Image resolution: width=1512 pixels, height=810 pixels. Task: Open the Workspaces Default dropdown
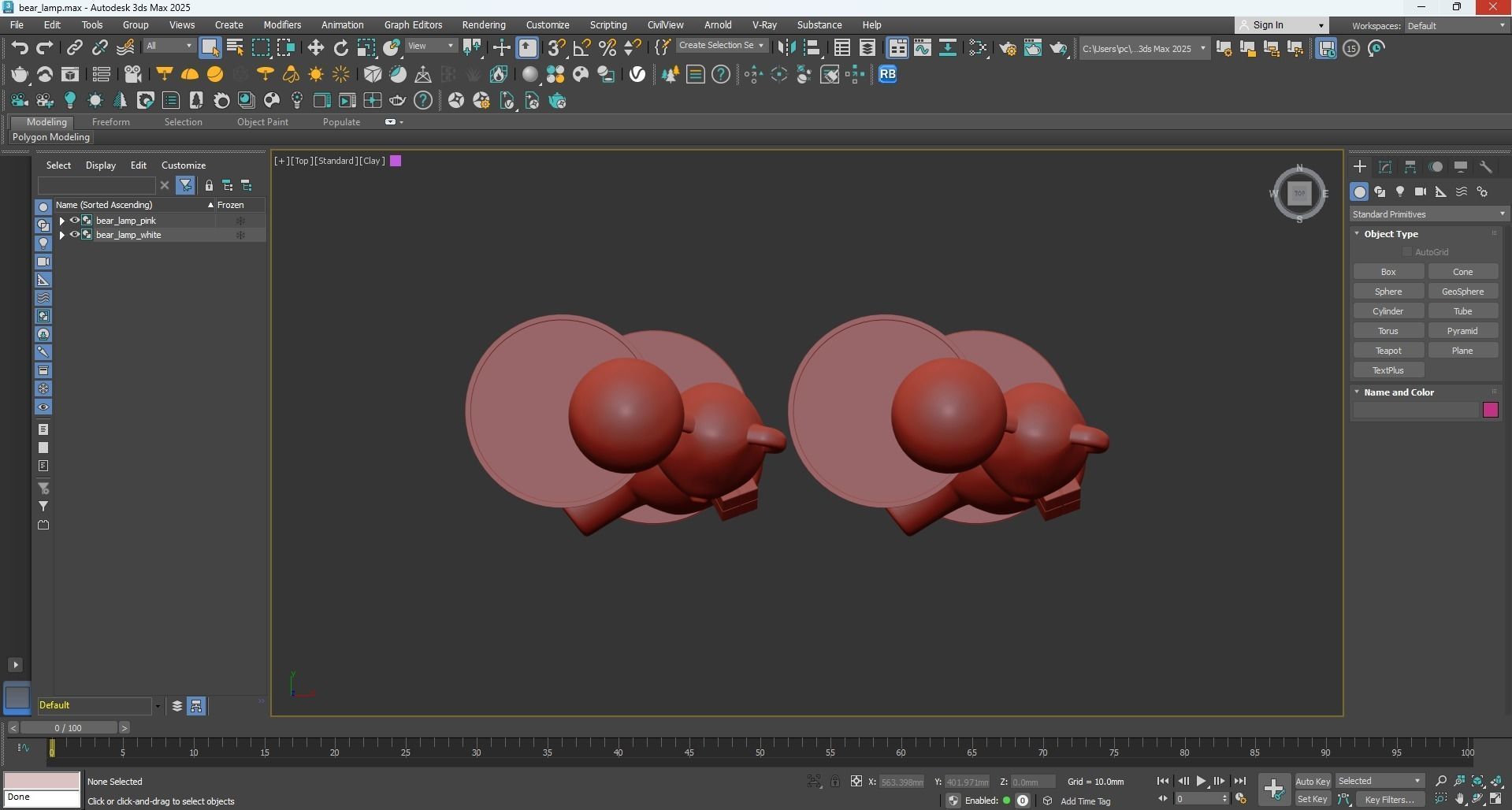click(x=1456, y=26)
